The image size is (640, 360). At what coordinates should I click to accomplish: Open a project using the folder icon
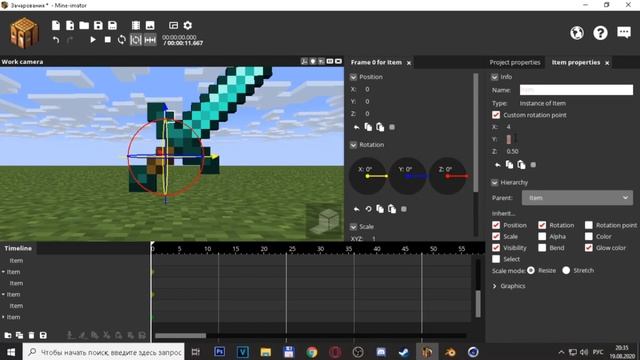pos(84,25)
